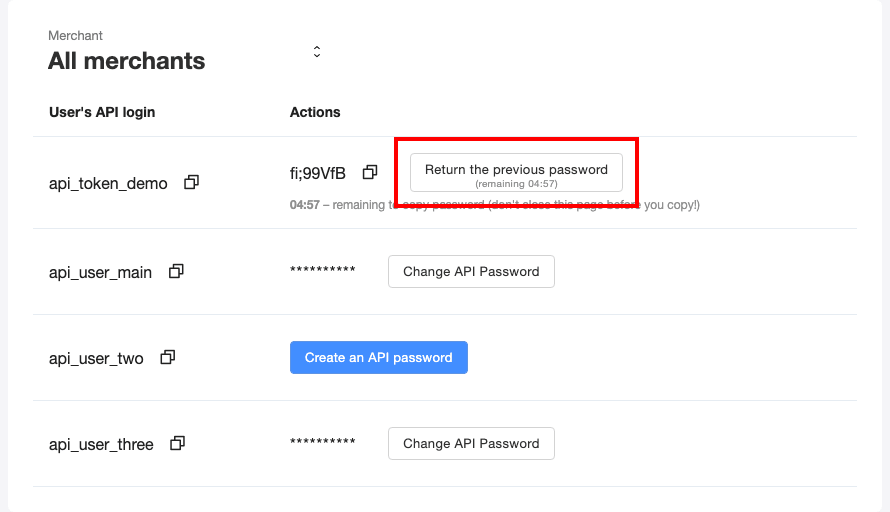Copy the api_user_three login name

point(178,443)
